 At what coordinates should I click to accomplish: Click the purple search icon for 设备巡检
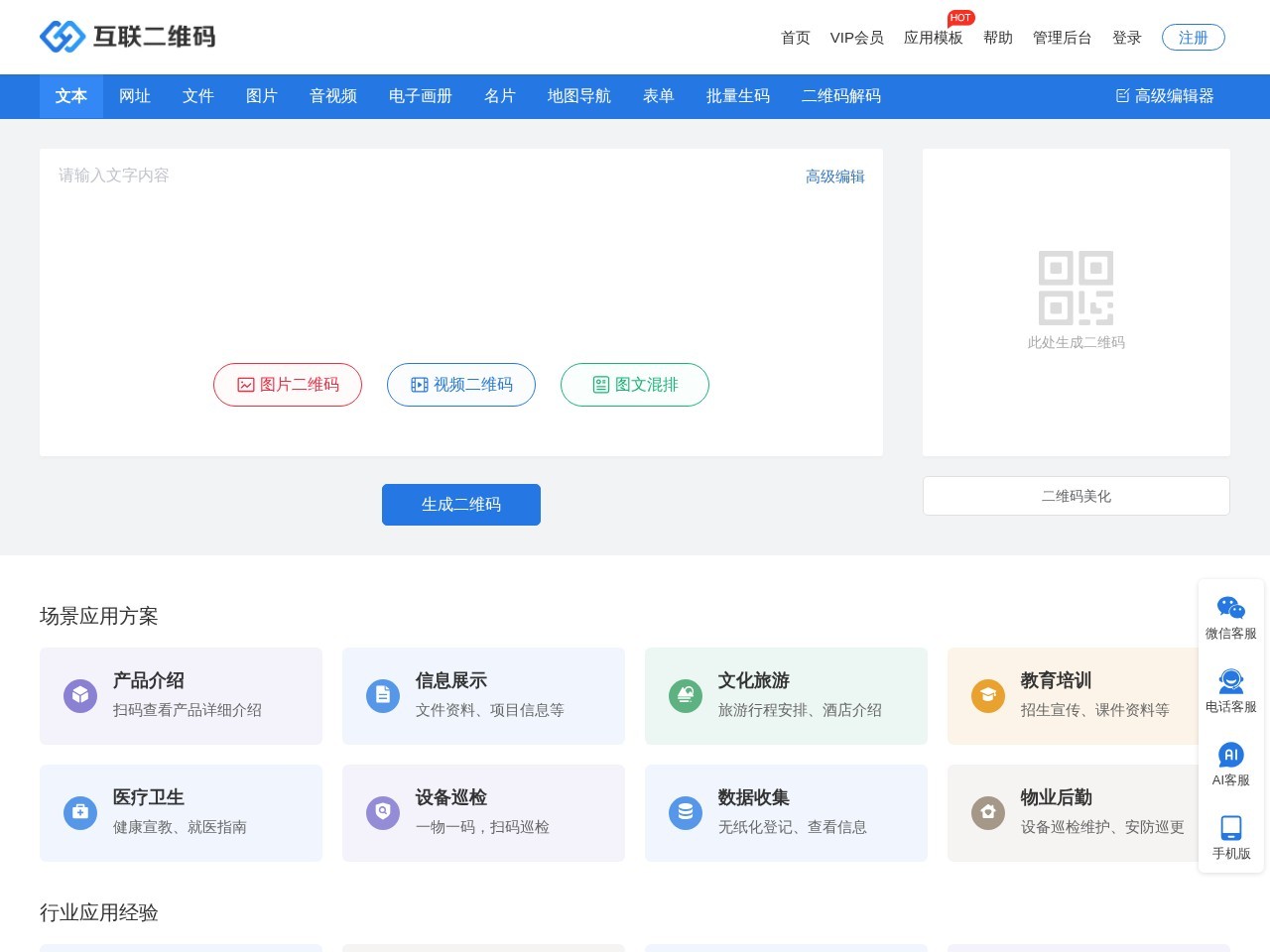click(383, 813)
